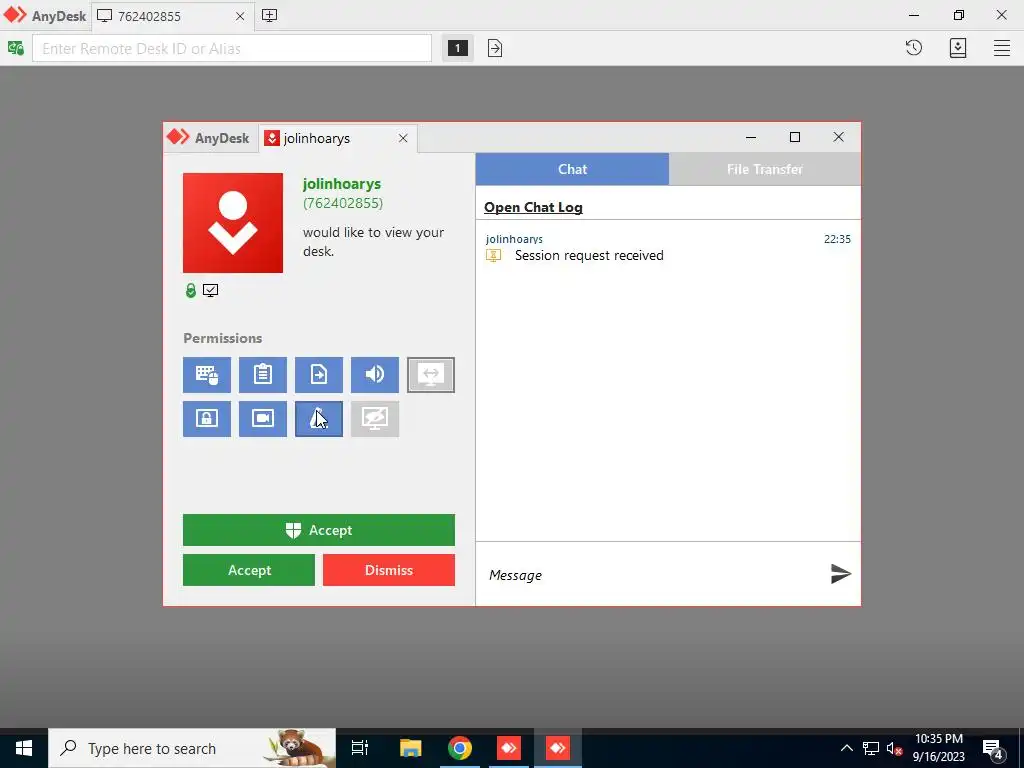Toggle session recording permission
The height and width of the screenshot is (768, 1024).
[263, 419]
